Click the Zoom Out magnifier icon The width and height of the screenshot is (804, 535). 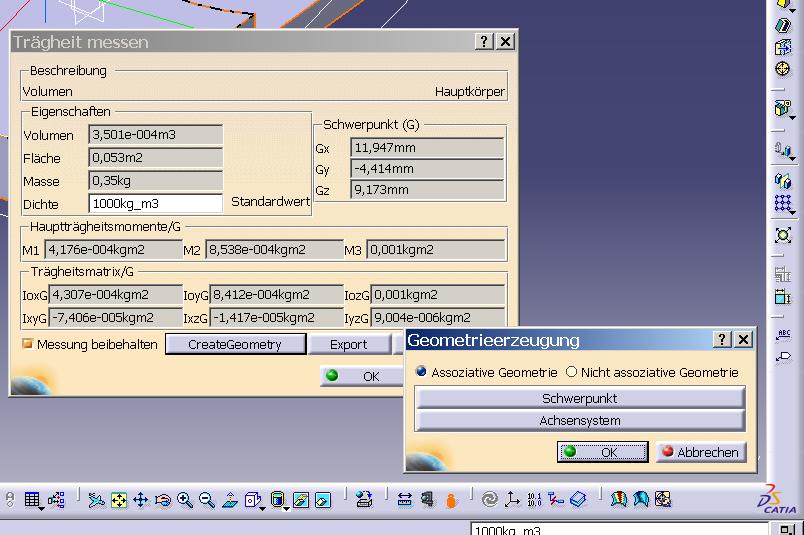pyautogui.click(x=207, y=500)
